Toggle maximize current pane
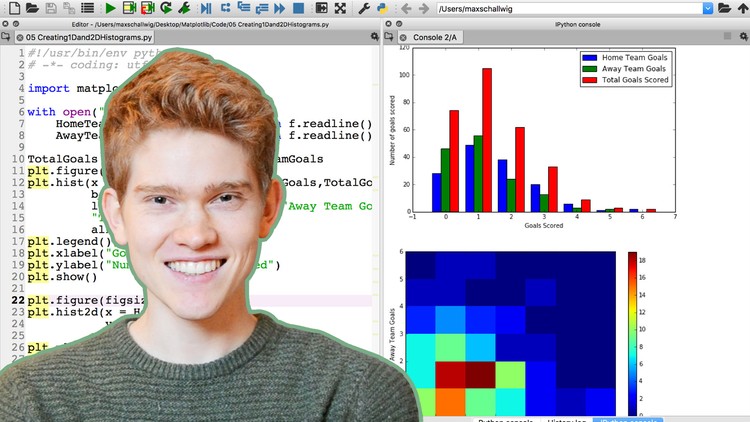 pyautogui.click(x=322, y=8)
